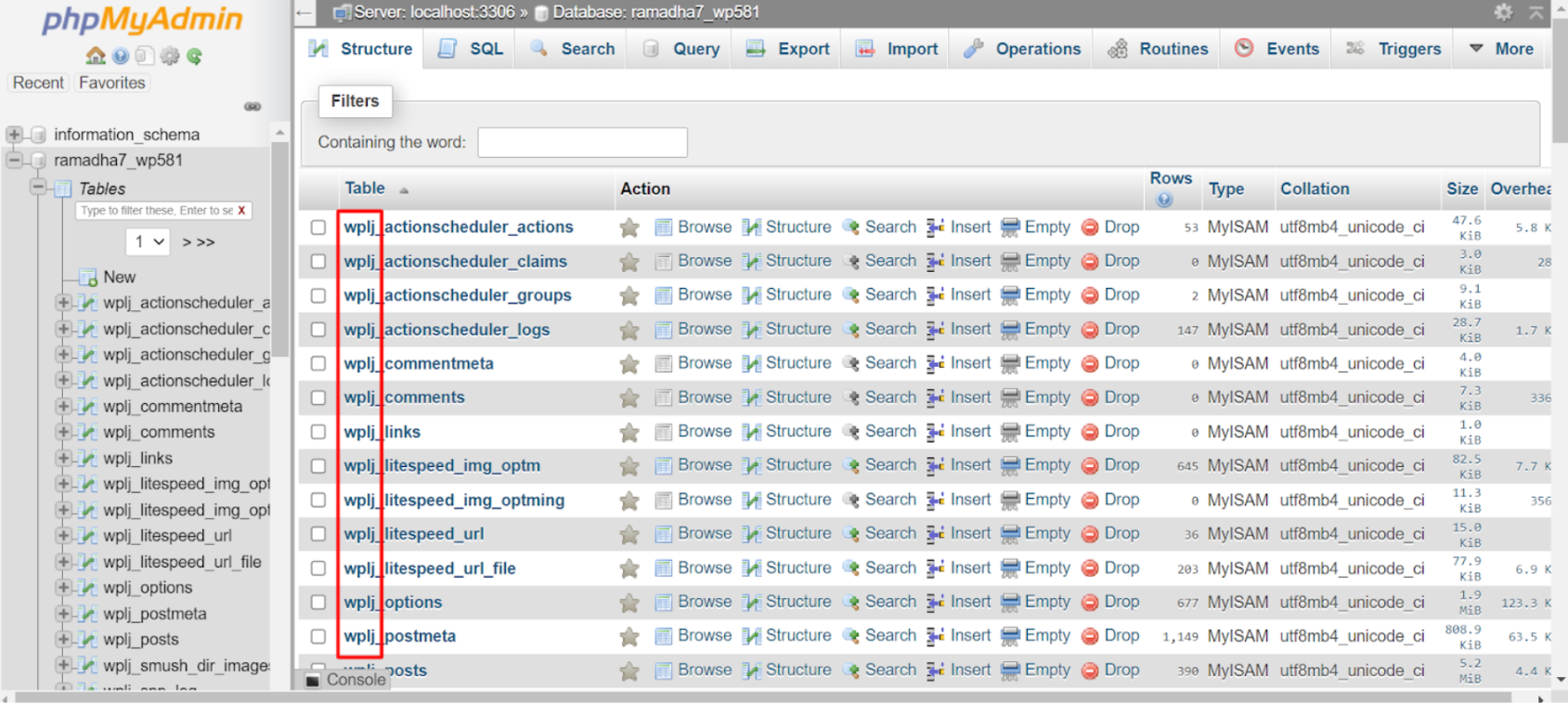The height and width of the screenshot is (703, 1568).
Task: Favorite wplj_commentmeta table star icon
Action: [x=629, y=364]
